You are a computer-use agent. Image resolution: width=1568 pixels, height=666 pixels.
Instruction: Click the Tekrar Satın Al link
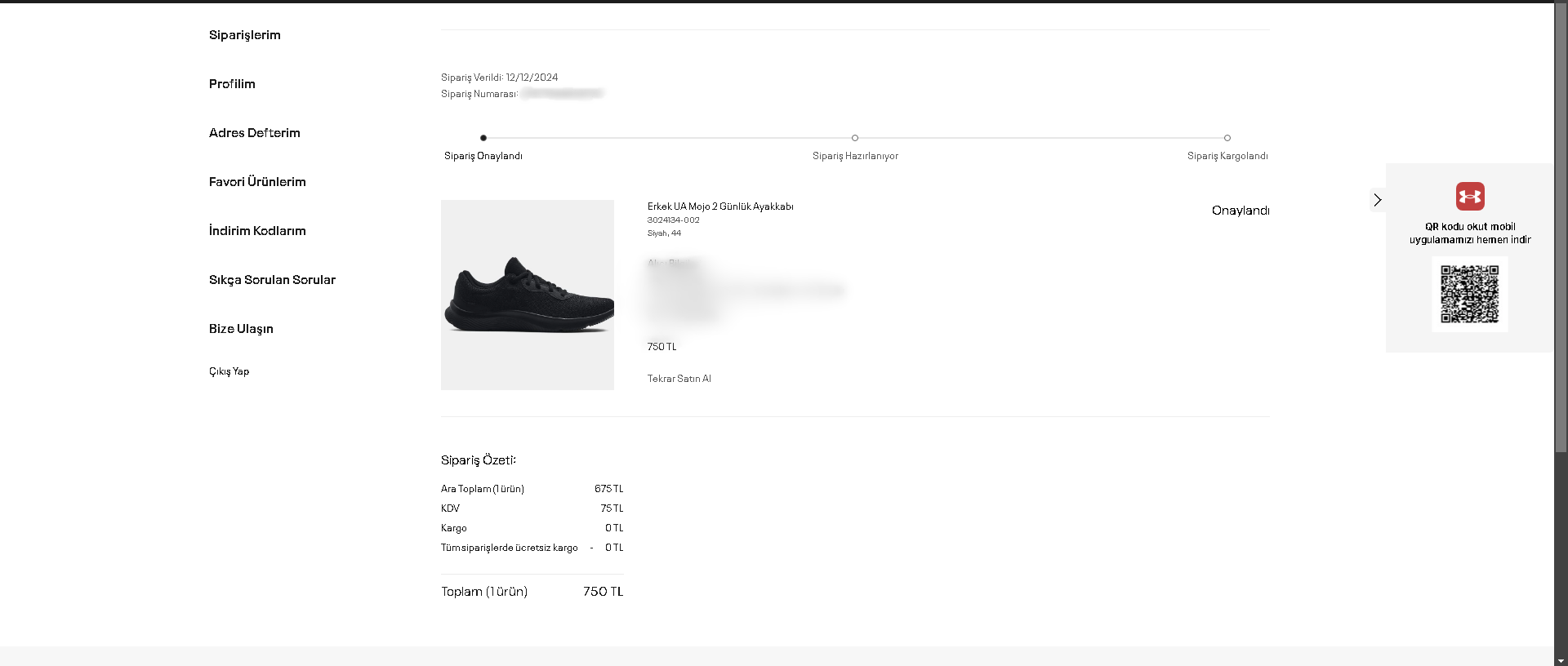pyautogui.click(x=679, y=379)
